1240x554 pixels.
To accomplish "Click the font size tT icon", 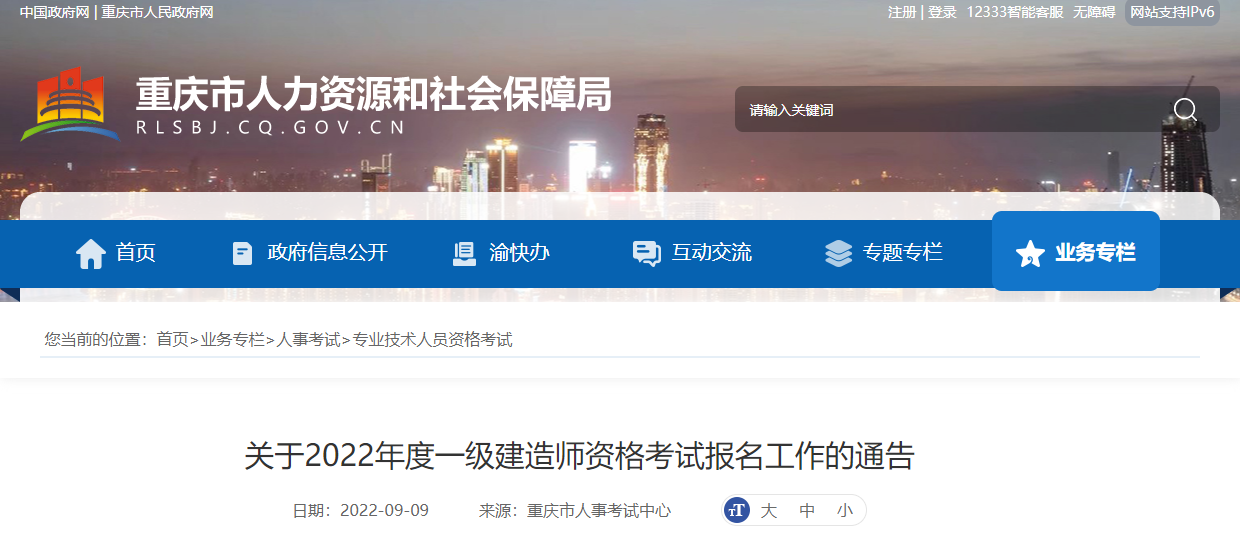I will coord(737,510).
